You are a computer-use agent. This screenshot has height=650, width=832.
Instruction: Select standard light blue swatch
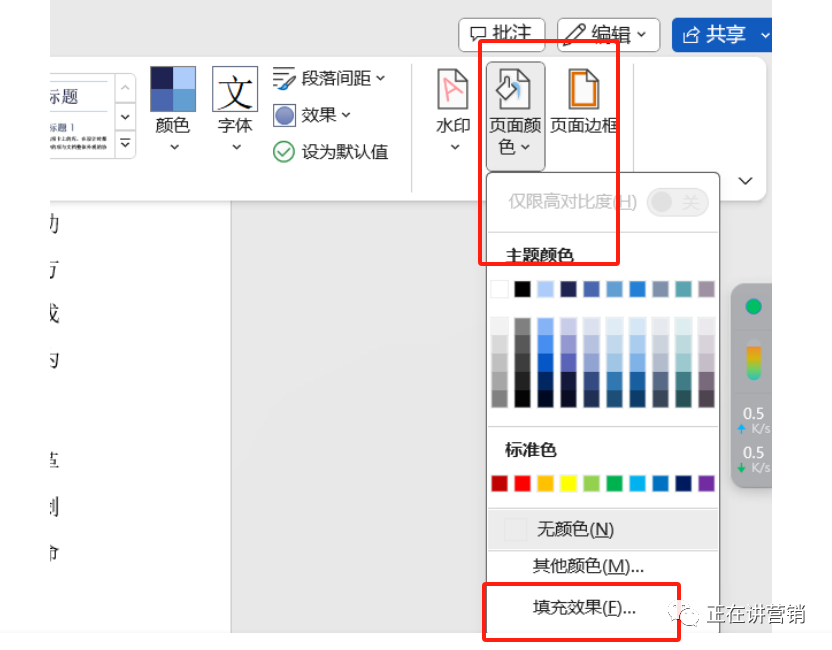coord(637,483)
